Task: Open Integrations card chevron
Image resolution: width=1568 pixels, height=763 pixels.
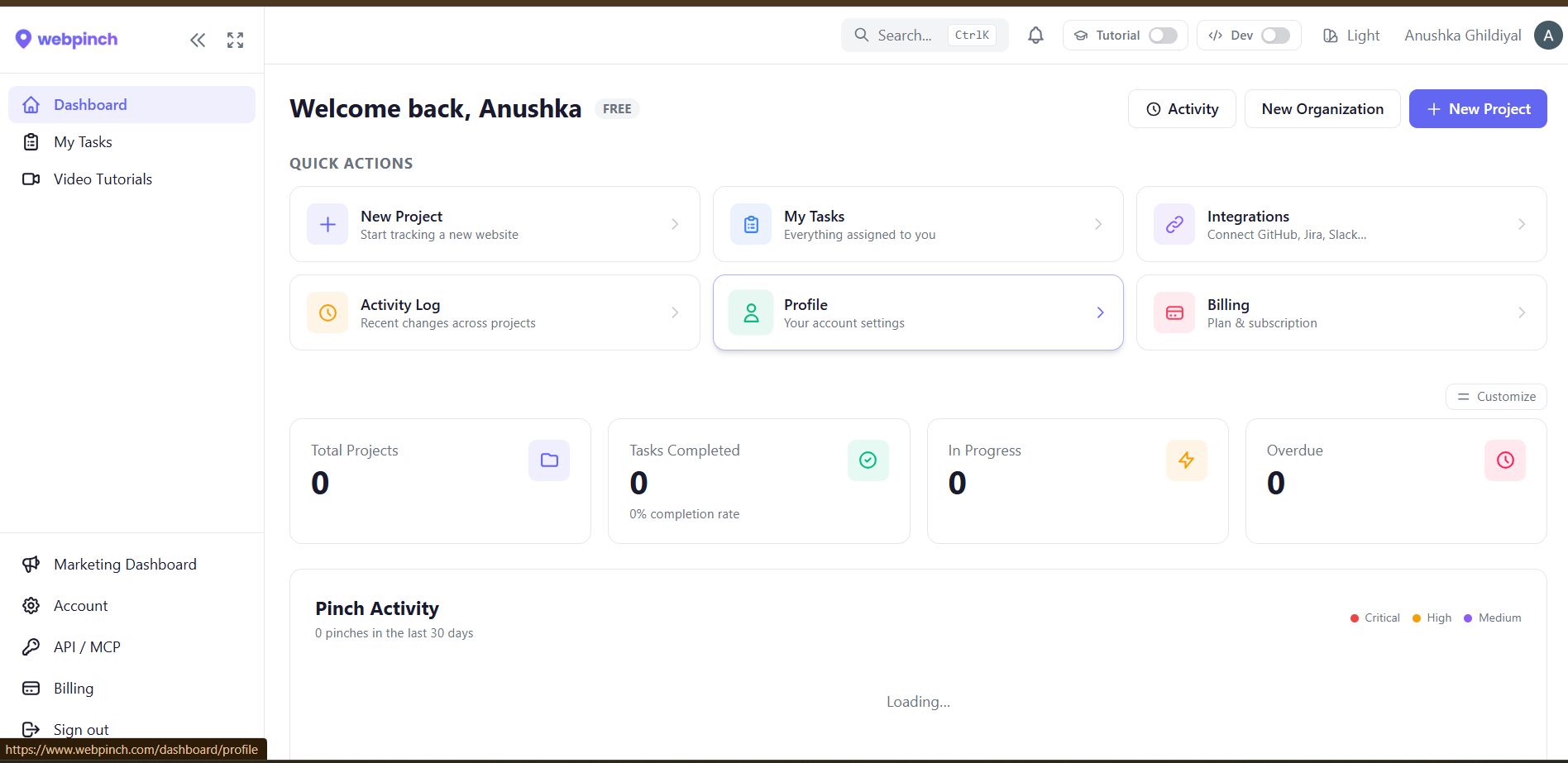Action: point(1522,224)
